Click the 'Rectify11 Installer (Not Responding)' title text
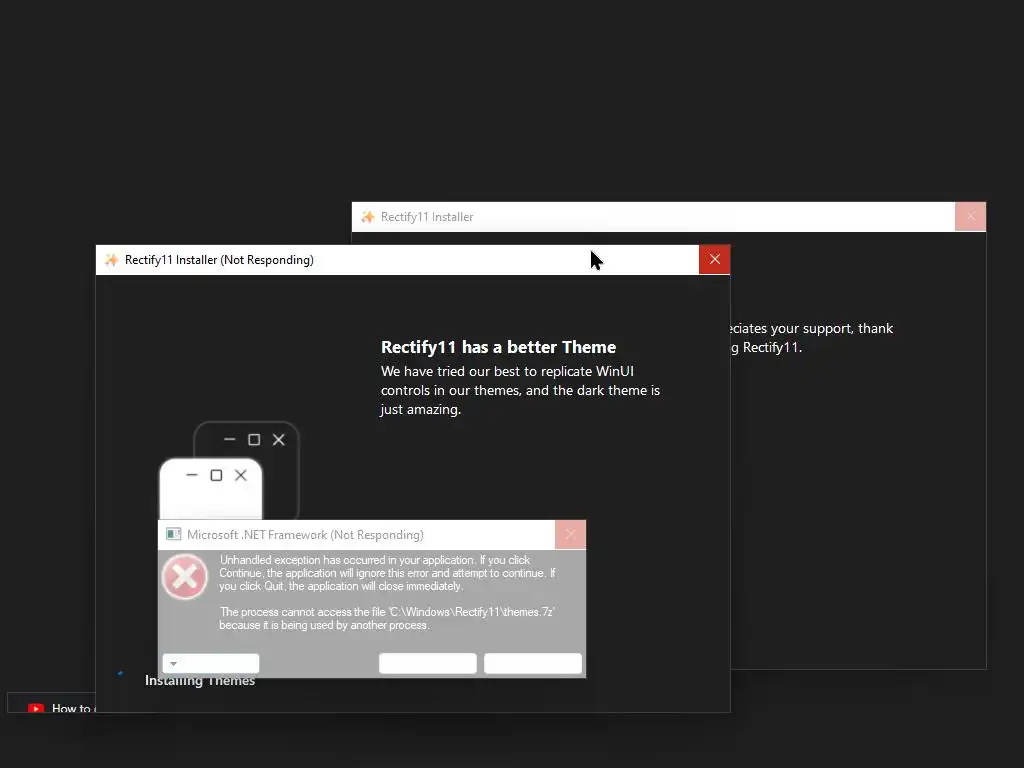 tap(219, 260)
